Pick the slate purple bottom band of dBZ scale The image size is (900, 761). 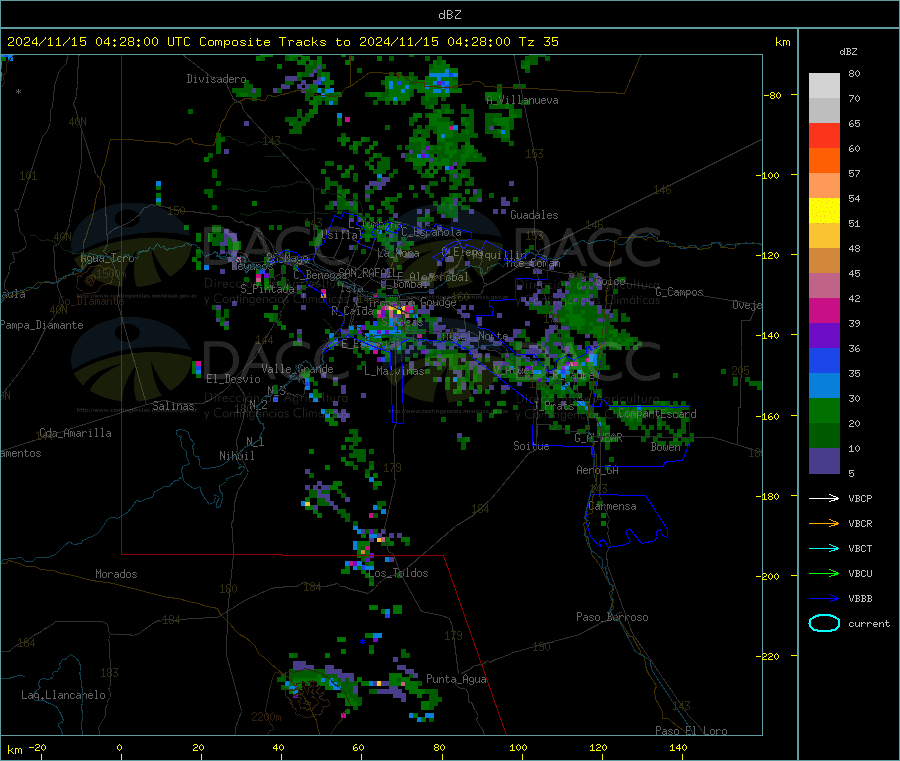(x=824, y=461)
